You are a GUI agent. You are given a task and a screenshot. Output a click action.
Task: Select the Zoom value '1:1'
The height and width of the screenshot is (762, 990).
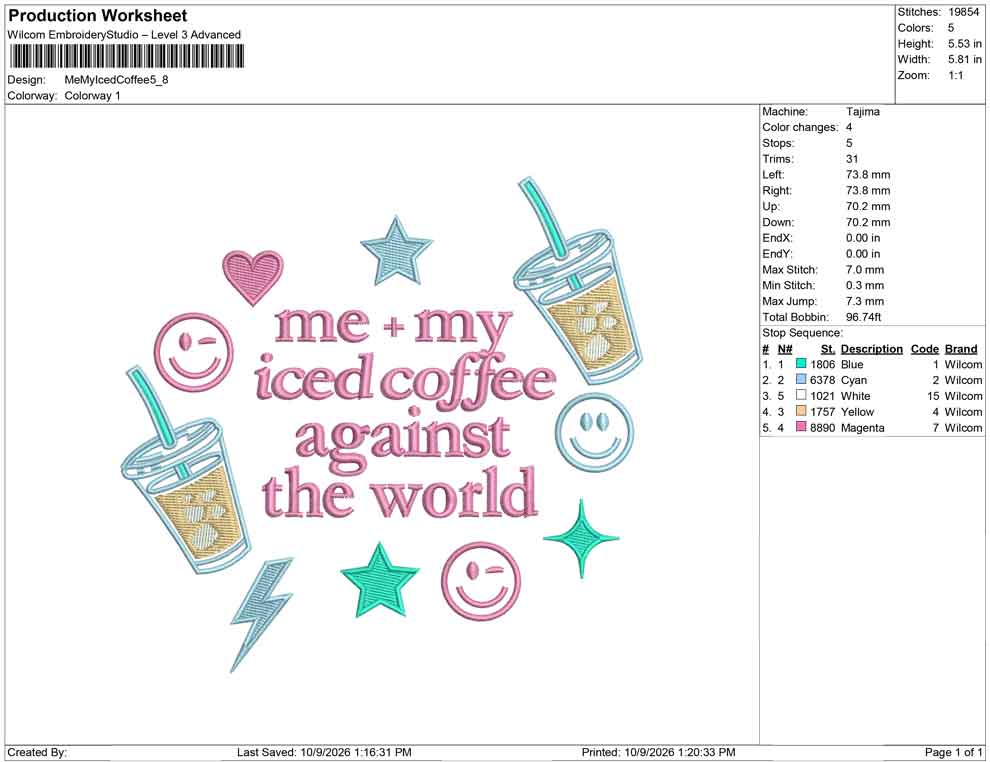pos(955,75)
